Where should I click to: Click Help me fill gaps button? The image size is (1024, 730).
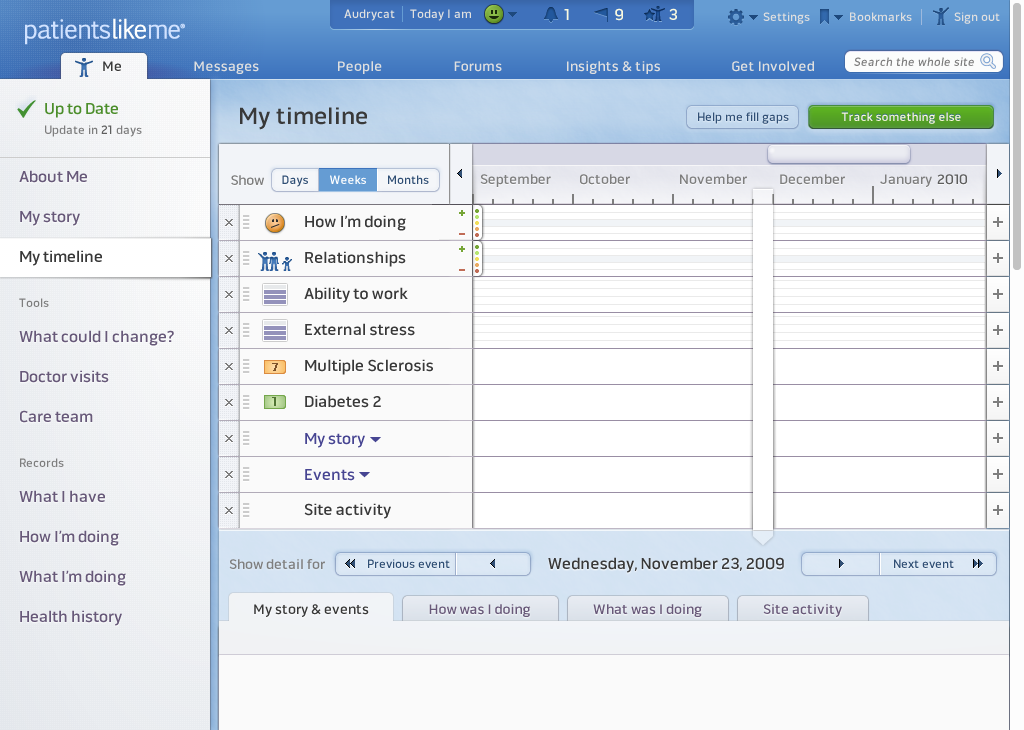[x=743, y=117]
